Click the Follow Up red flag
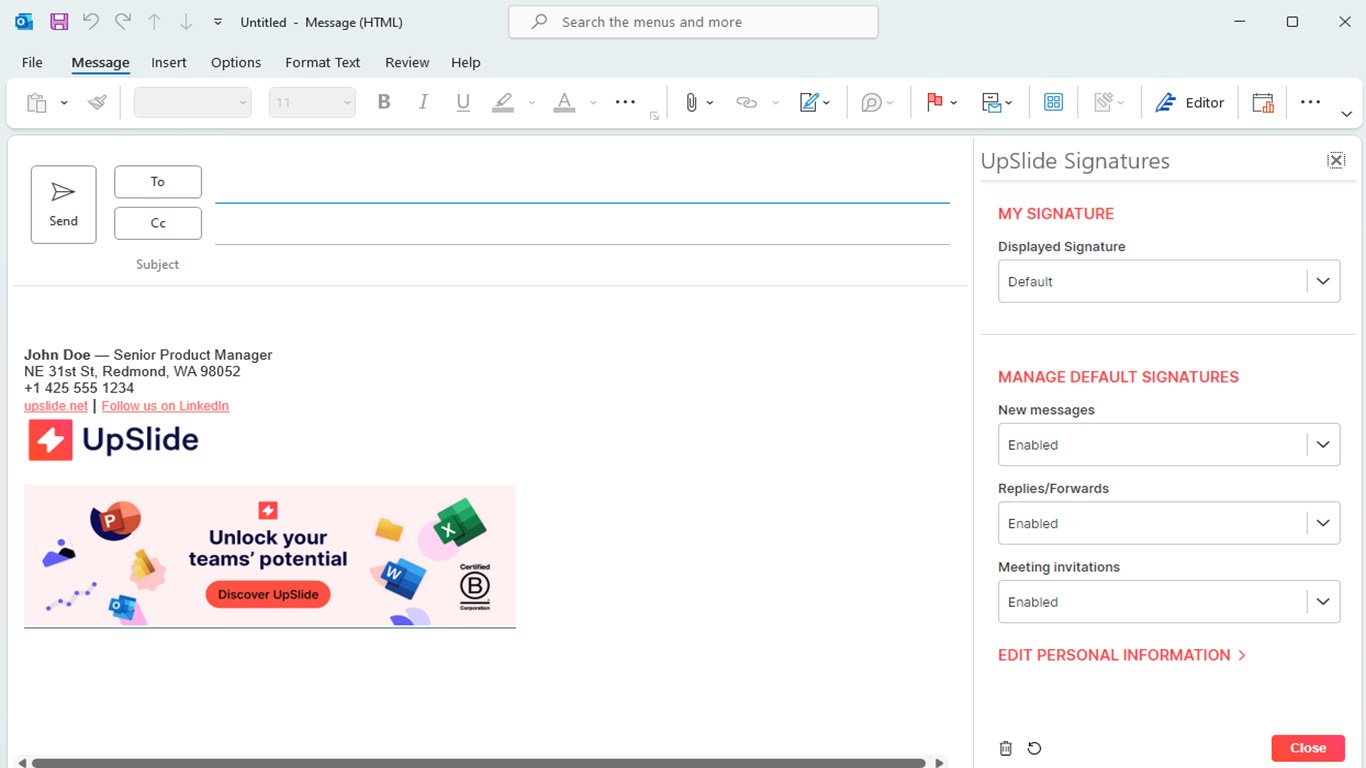 935,102
